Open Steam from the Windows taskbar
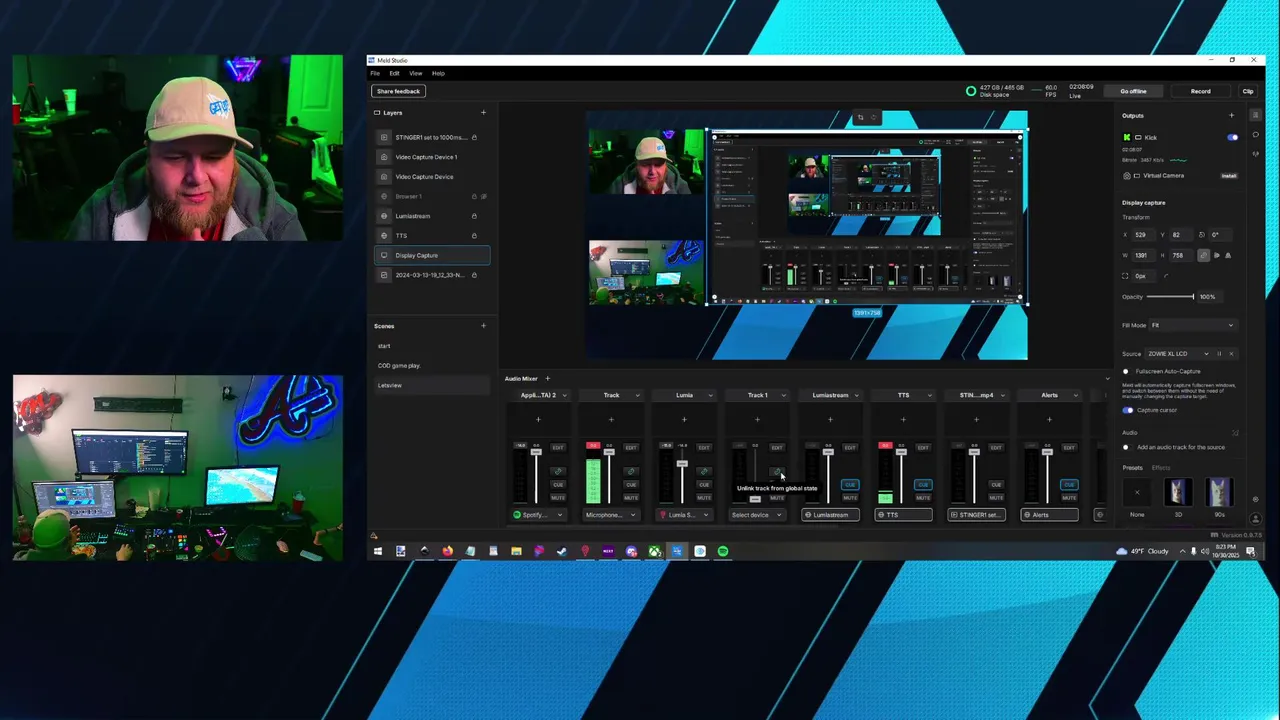This screenshot has height=720, width=1280. (x=562, y=551)
